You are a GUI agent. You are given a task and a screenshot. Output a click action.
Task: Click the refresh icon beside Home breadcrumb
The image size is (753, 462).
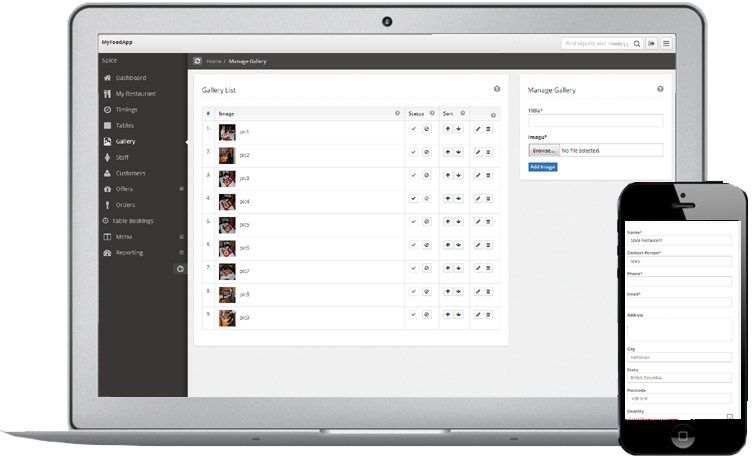click(x=198, y=61)
